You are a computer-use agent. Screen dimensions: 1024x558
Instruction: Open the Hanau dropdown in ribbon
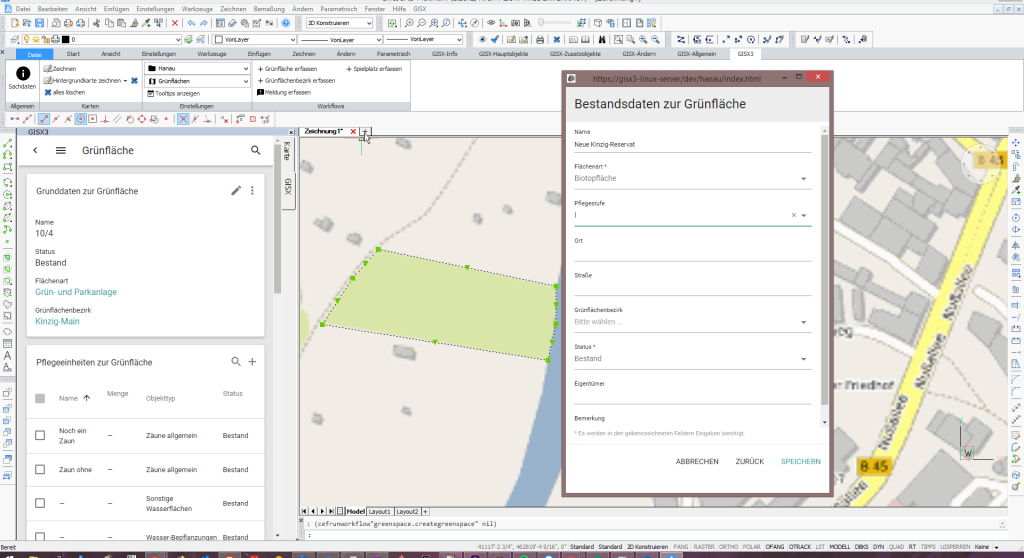coord(197,68)
